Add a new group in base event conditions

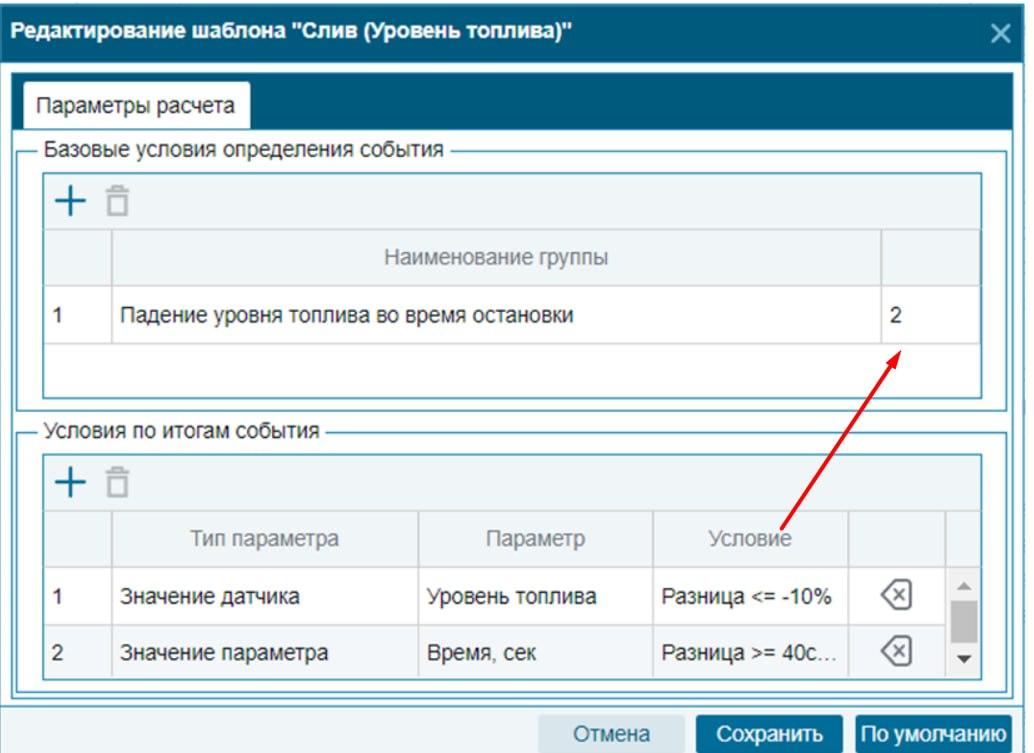click(x=71, y=201)
